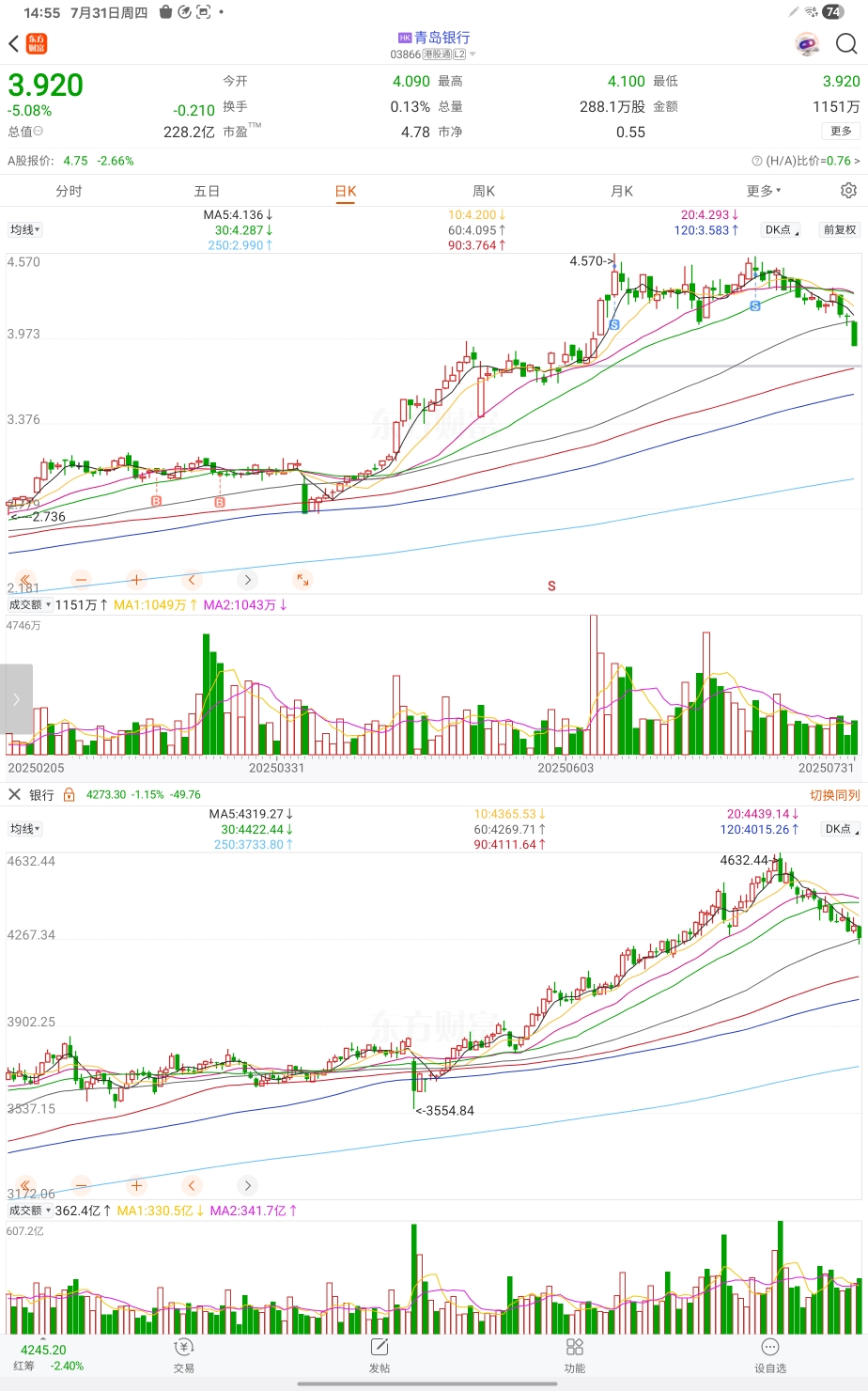Tap the battery indicator showing 74
868x1391 pixels.
click(832, 12)
